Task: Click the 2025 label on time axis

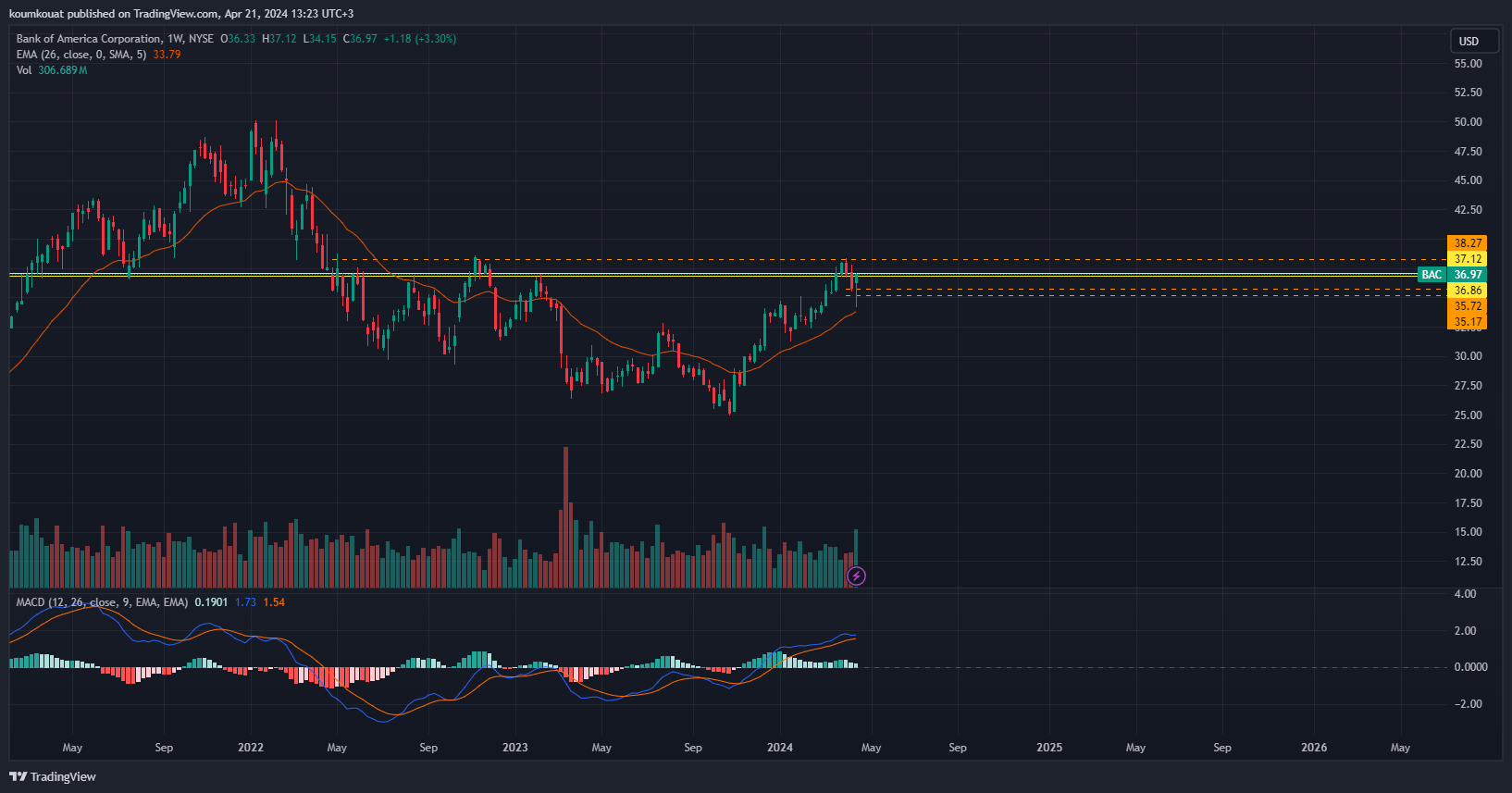Action: (x=1049, y=748)
